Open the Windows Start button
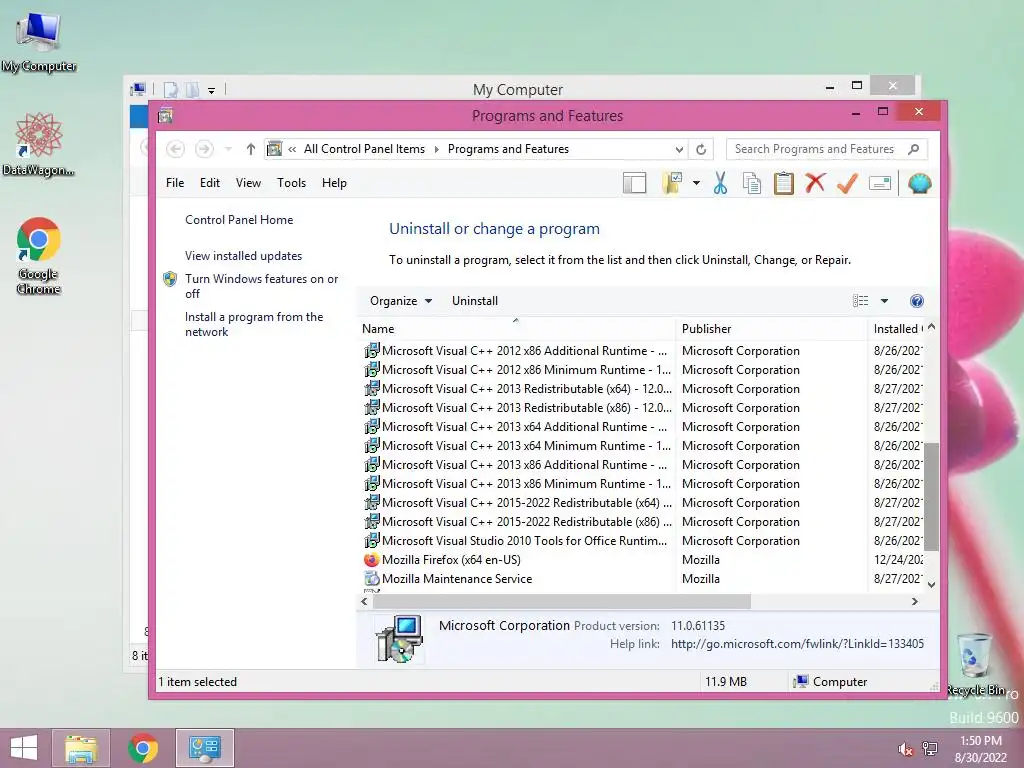 [x=24, y=748]
